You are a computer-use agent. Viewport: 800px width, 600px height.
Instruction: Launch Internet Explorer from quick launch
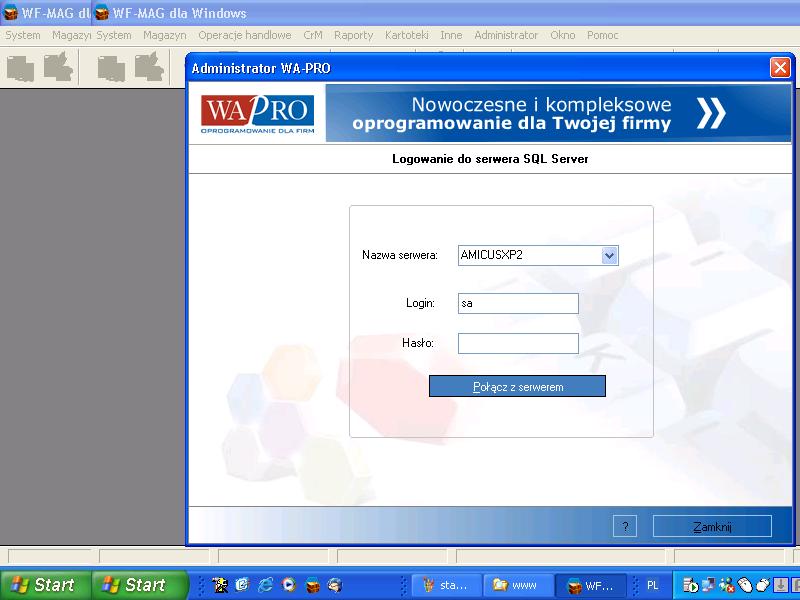(x=265, y=585)
